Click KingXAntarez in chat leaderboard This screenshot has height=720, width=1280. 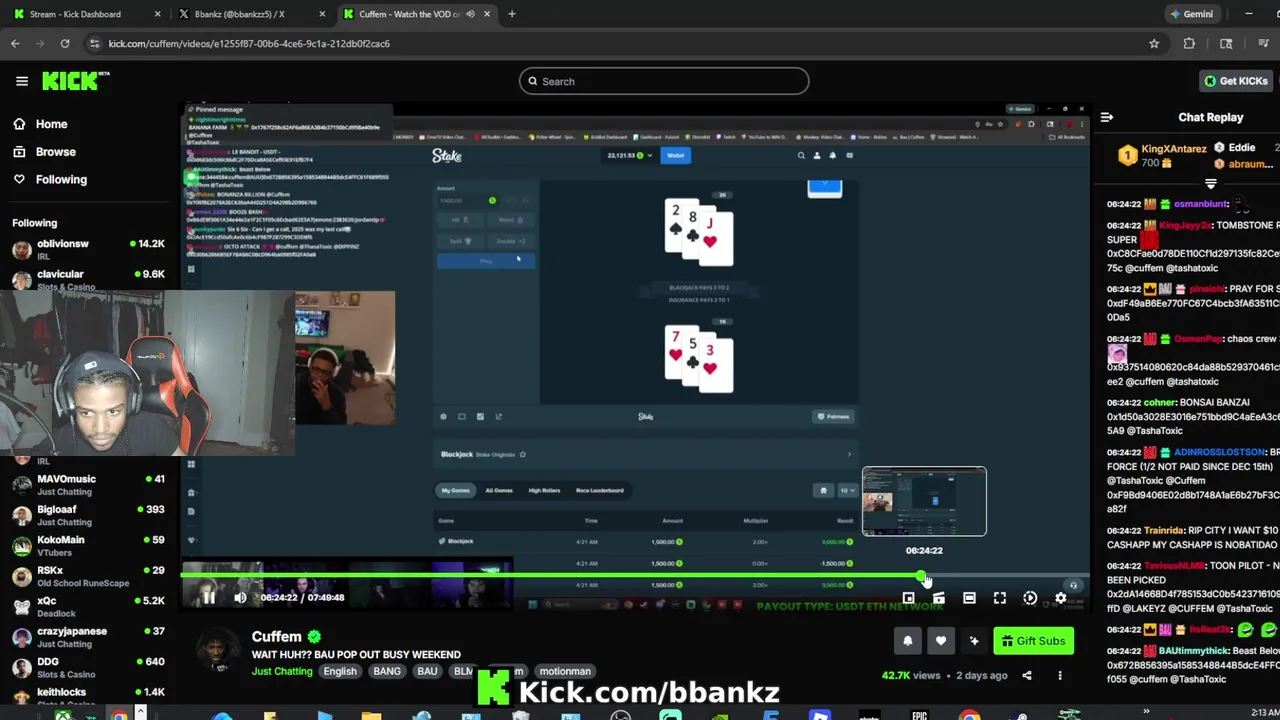click(1174, 149)
